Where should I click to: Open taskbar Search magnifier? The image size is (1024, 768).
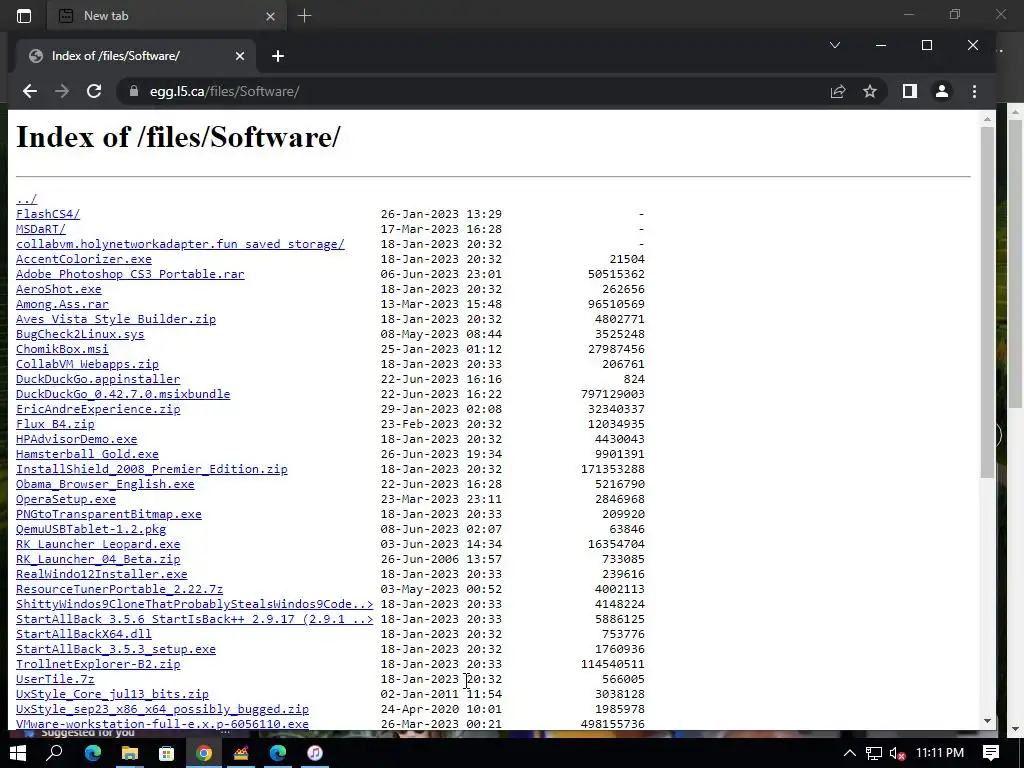pyautogui.click(x=55, y=753)
